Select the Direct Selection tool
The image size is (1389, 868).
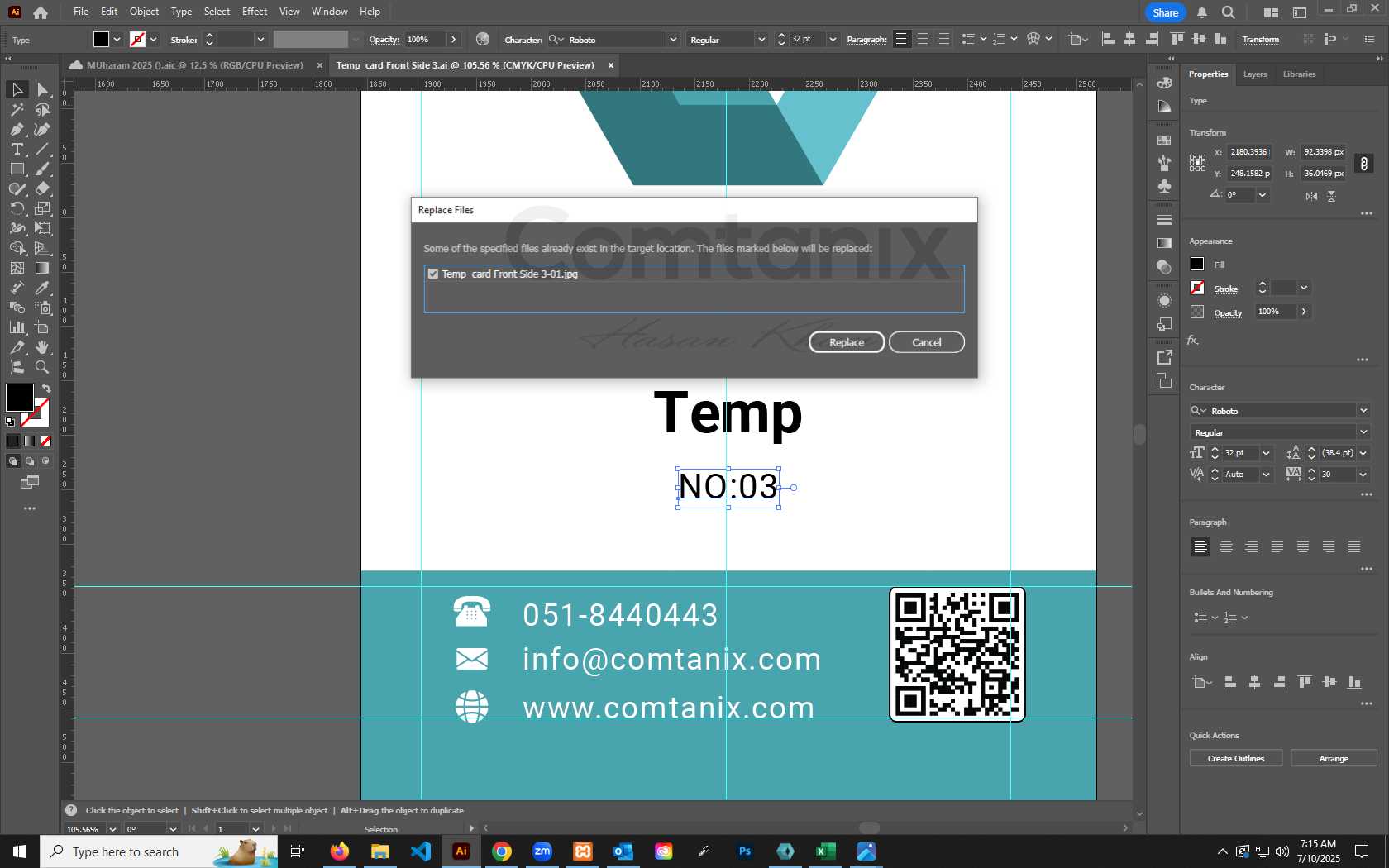[x=42, y=89]
